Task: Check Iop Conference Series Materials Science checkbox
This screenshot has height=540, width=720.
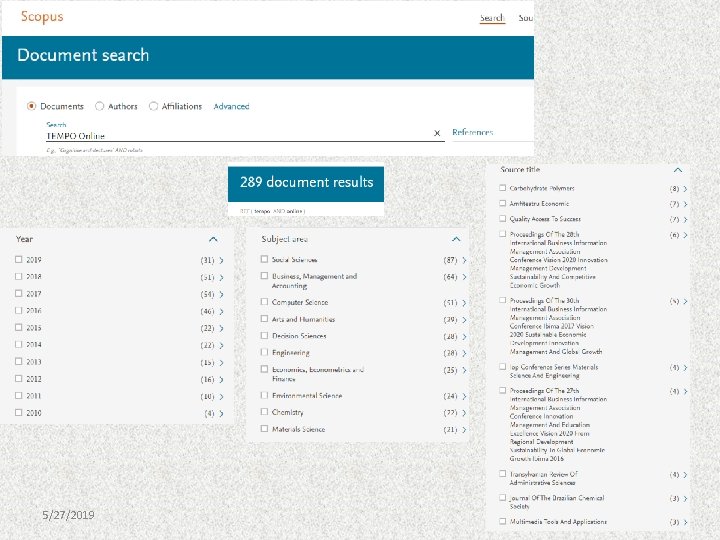Action: coord(502,366)
